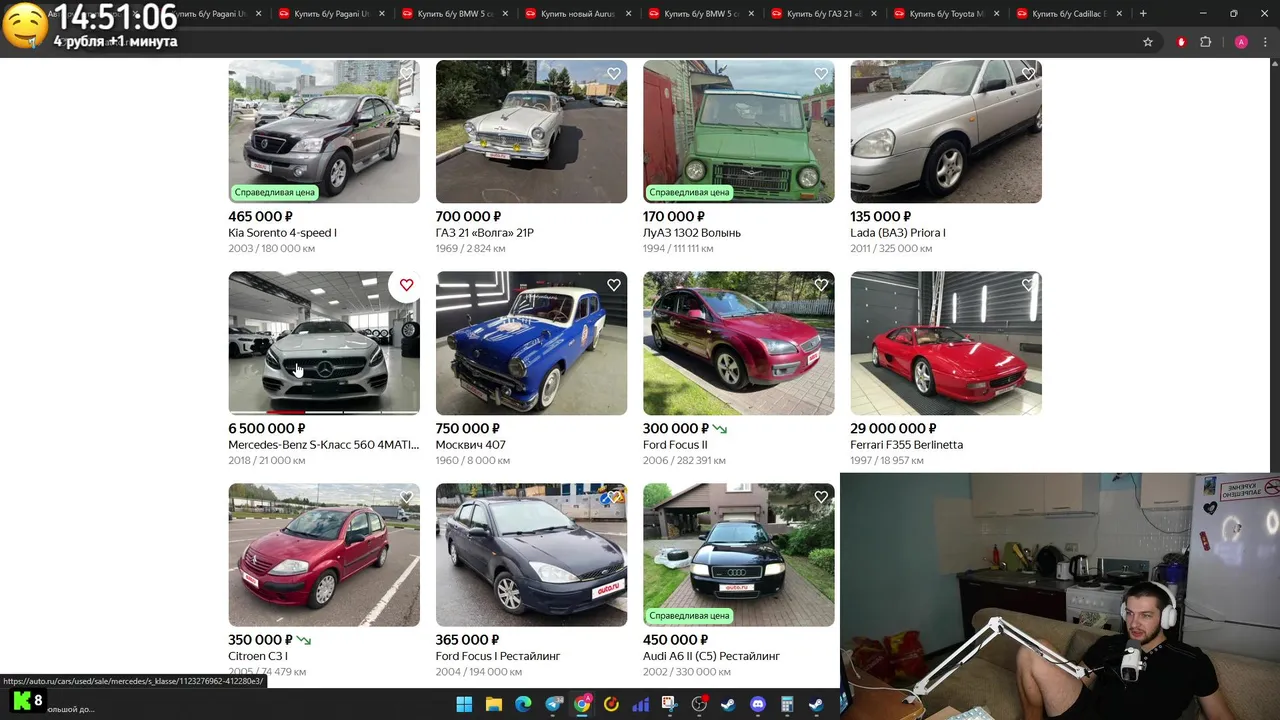The width and height of the screenshot is (1280, 720).
Task: Switch to the Купить б/у ГАЗ 21 tab
Action: coord(825,14)
